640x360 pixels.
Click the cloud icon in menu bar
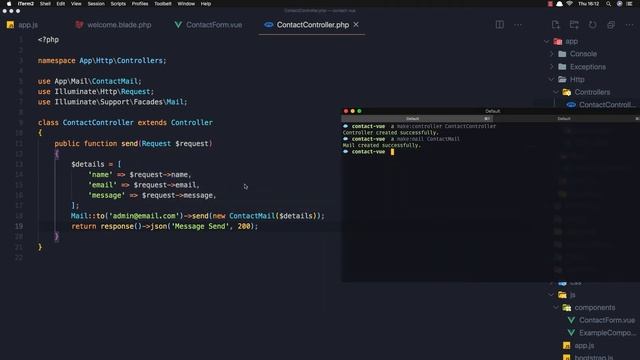pos(560,4)
